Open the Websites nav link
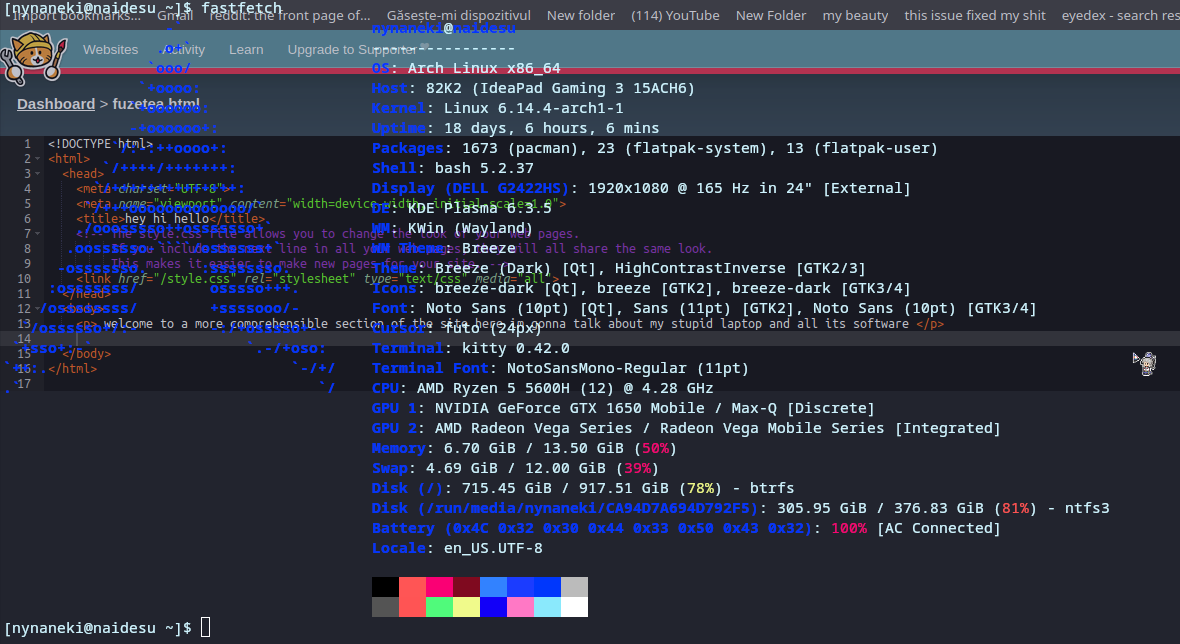Image resolution: width=1180 pixels, height=644 pixels. point(111,50)
